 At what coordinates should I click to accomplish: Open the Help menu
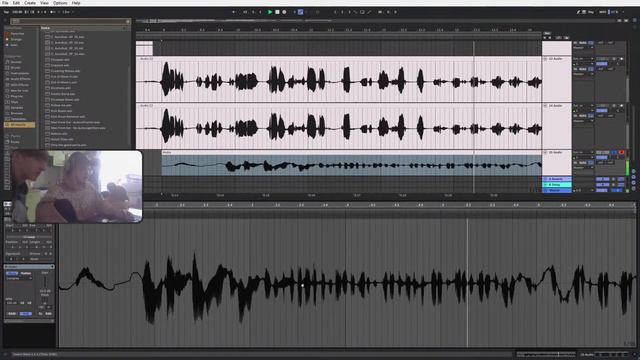pos(76,3)
